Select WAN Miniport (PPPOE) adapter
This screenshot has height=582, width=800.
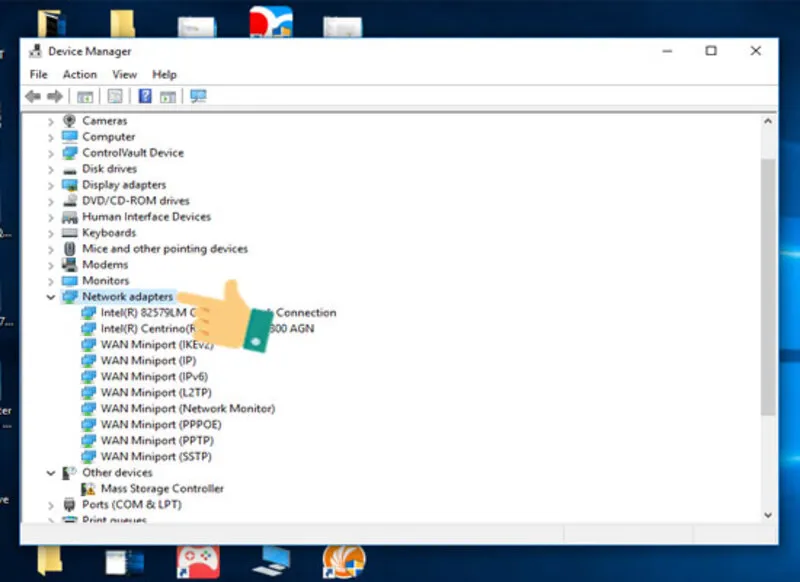pos(161,424)
